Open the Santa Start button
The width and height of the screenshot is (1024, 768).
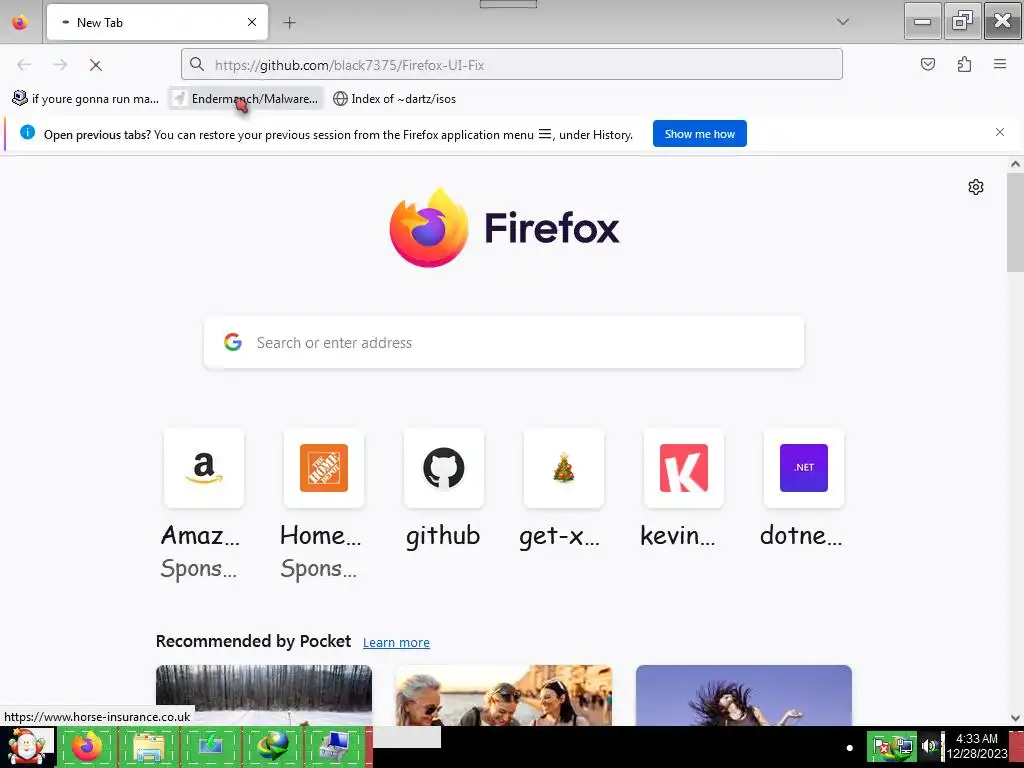click(27, 747)
